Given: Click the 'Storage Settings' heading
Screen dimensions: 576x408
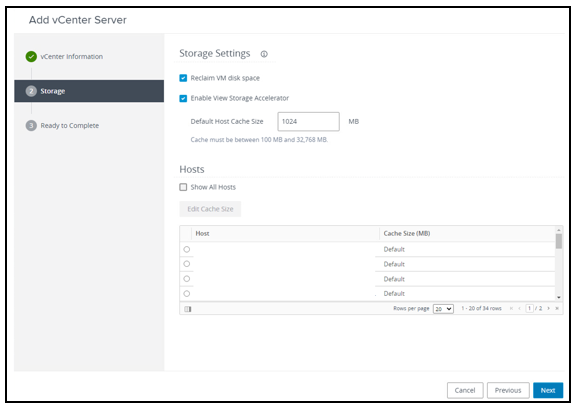Looking at the screenshot, I should pyautogui.click(x=215, y=54).
